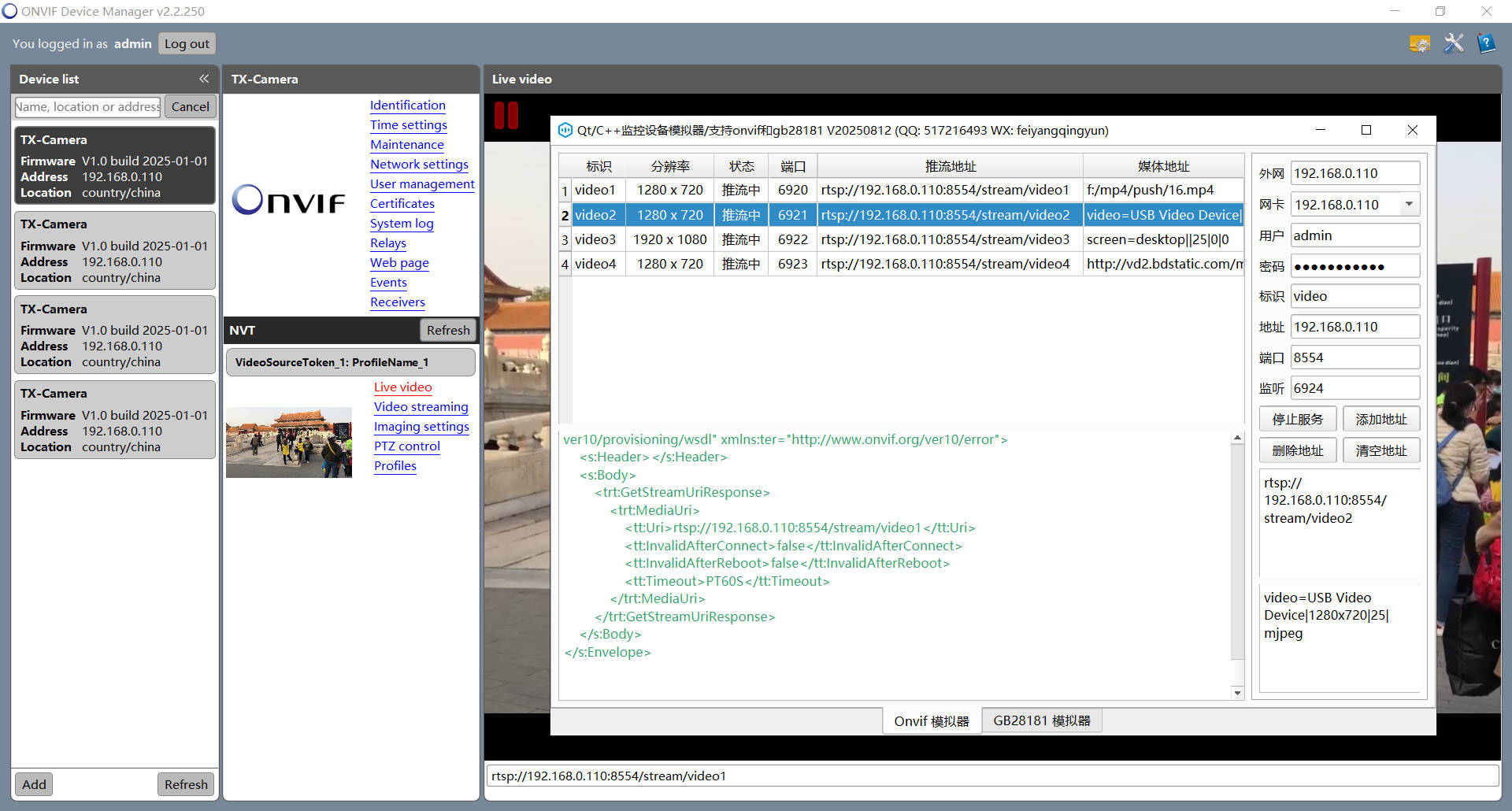Open the application settings wrench icon
The image size is (1512, 811).
click(1453, 43)
